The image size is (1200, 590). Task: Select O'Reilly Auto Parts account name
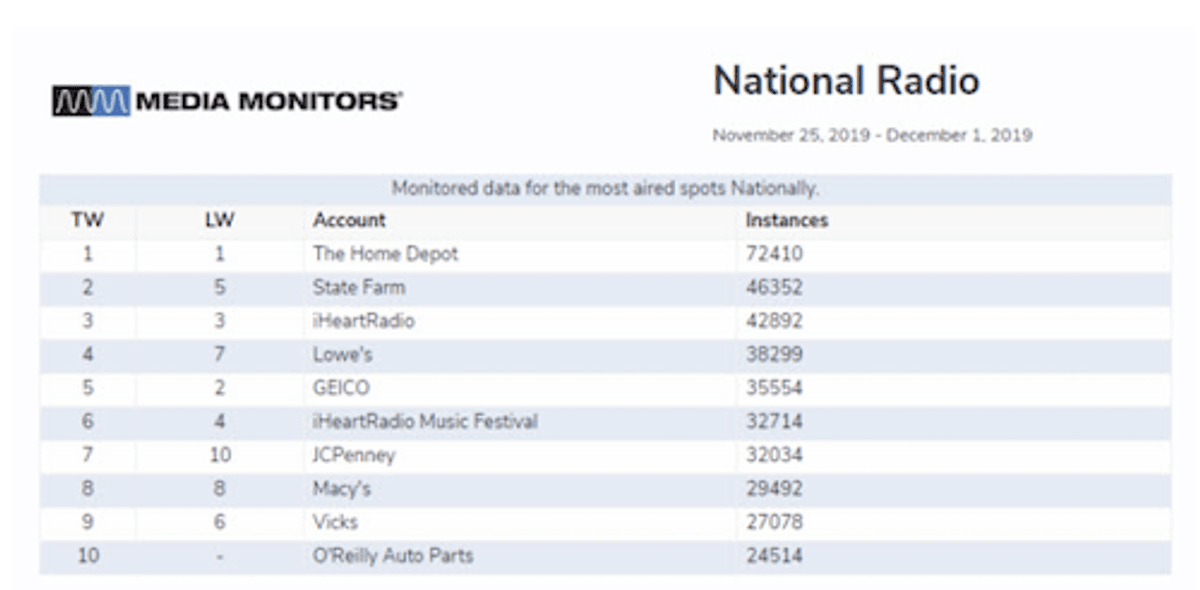pos(393,556)
